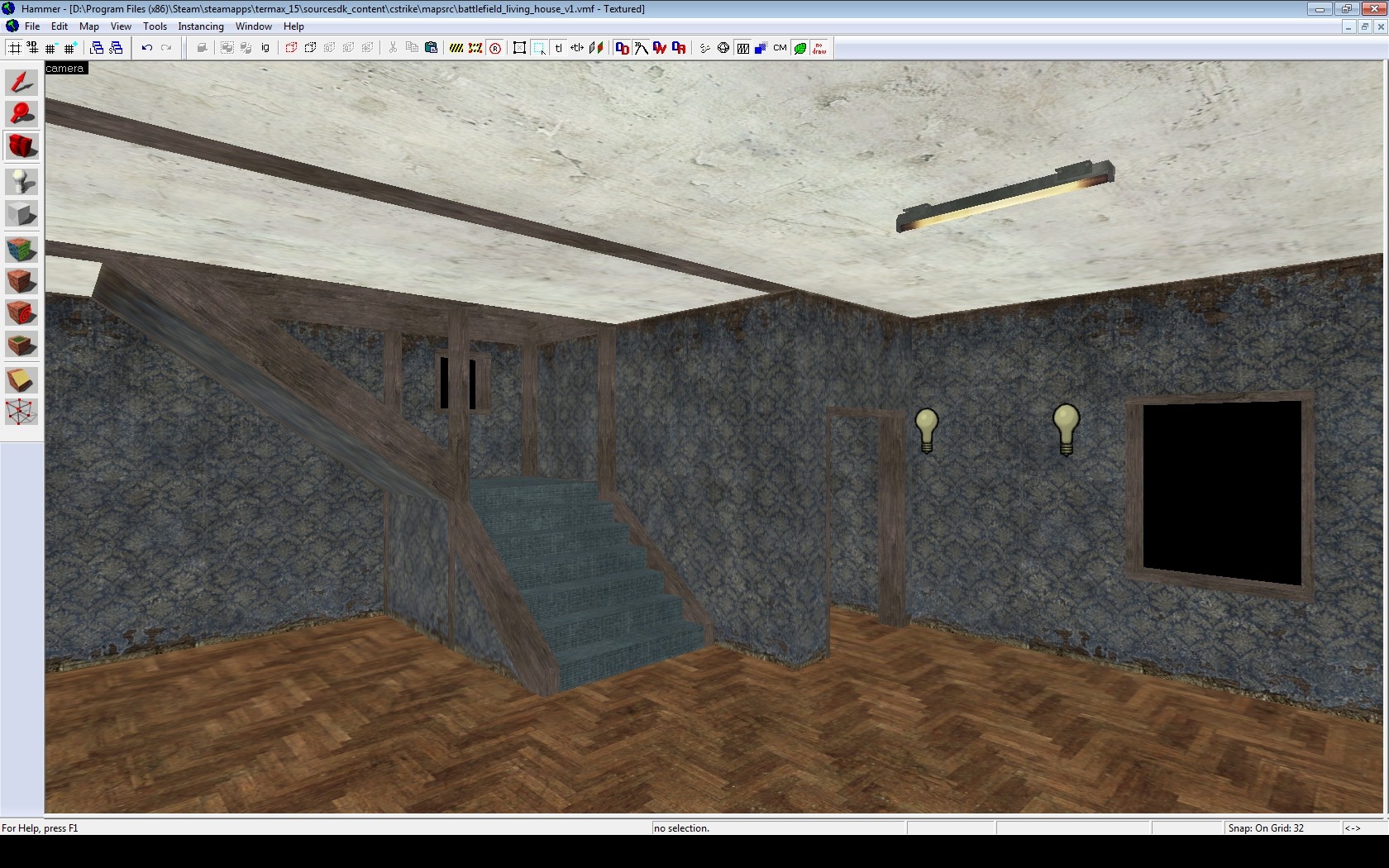Click the smaller grid button
Image resolution: width=1389 pixels, height=868 pixels.
(x=51, y=48)
